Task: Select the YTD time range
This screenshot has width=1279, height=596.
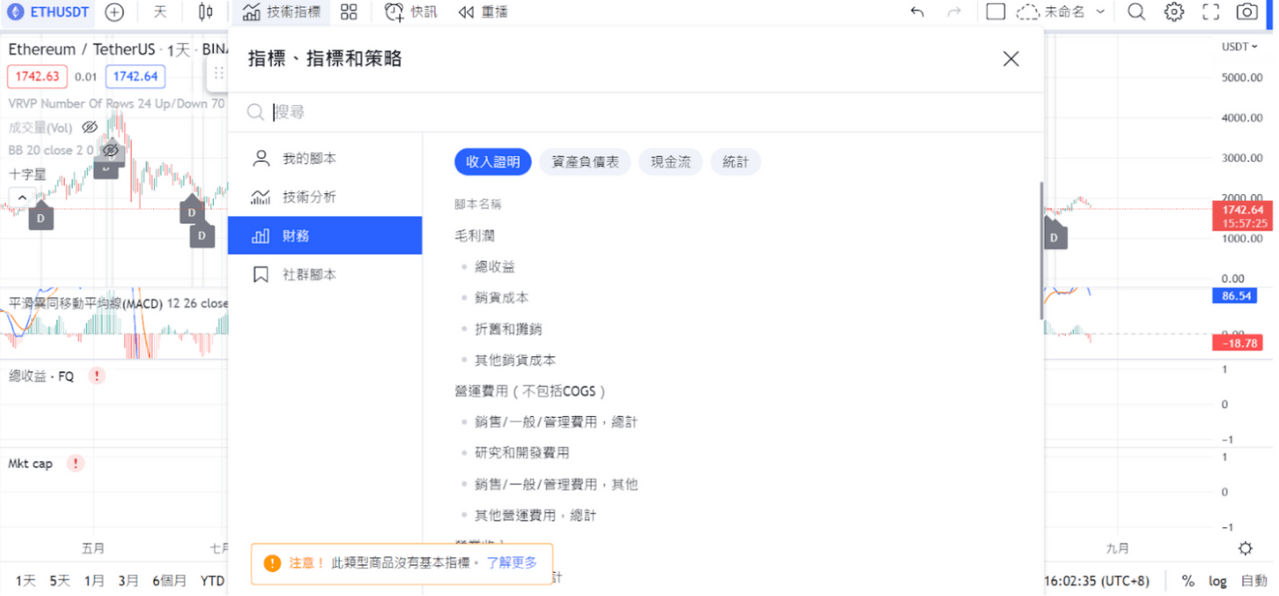Action: click(212, 580)
